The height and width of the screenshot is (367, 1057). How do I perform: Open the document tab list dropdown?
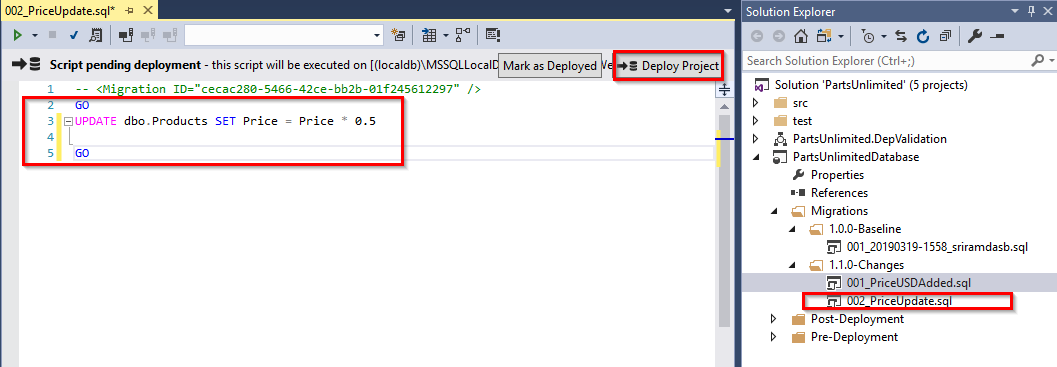[x=727, y=11]
